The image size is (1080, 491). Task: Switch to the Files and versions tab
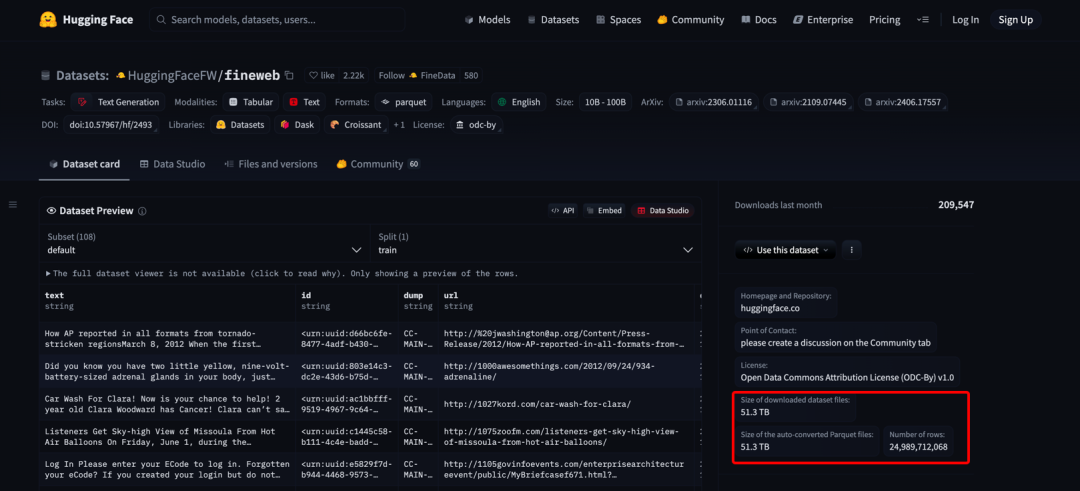[271, 164]
